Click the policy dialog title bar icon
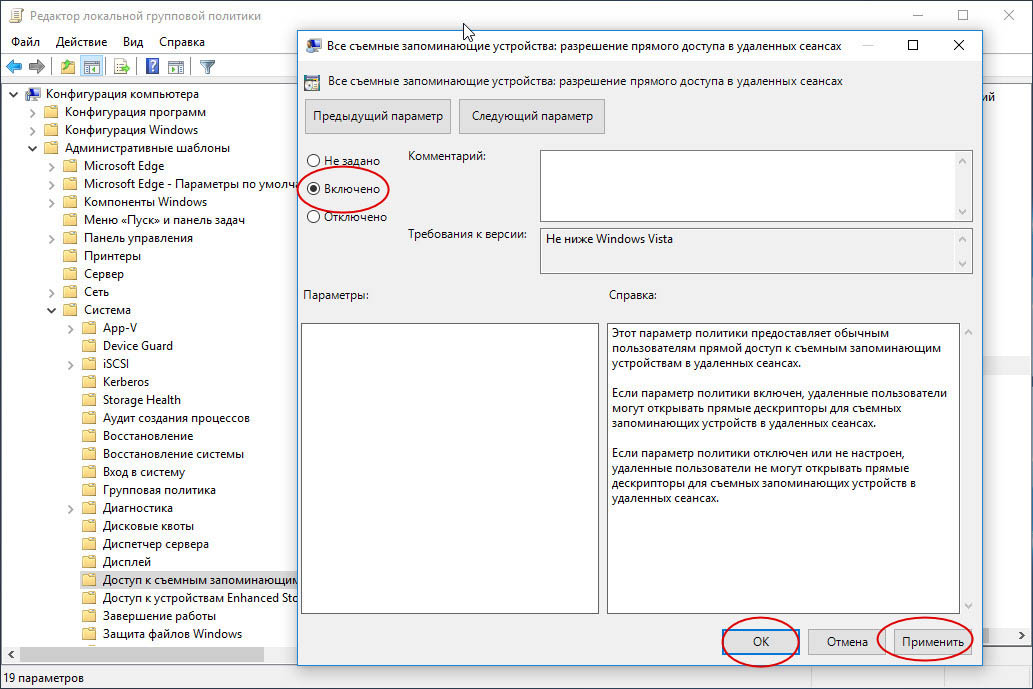 coord(314,45)
